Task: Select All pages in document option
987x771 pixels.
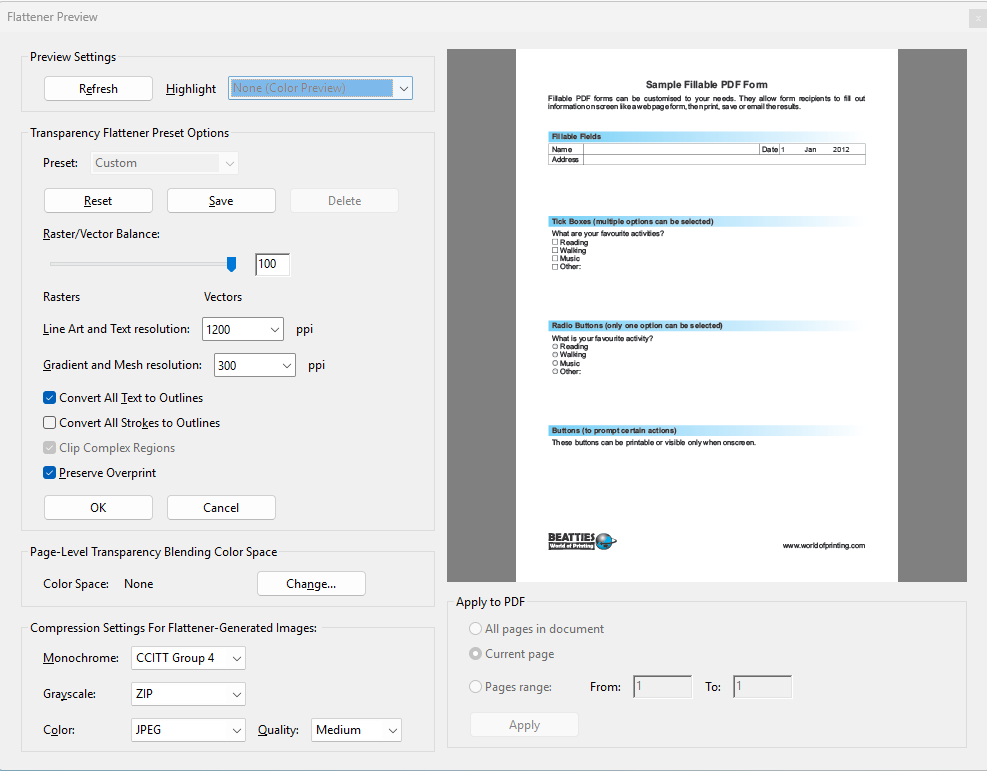Action: tap(475, 628)
